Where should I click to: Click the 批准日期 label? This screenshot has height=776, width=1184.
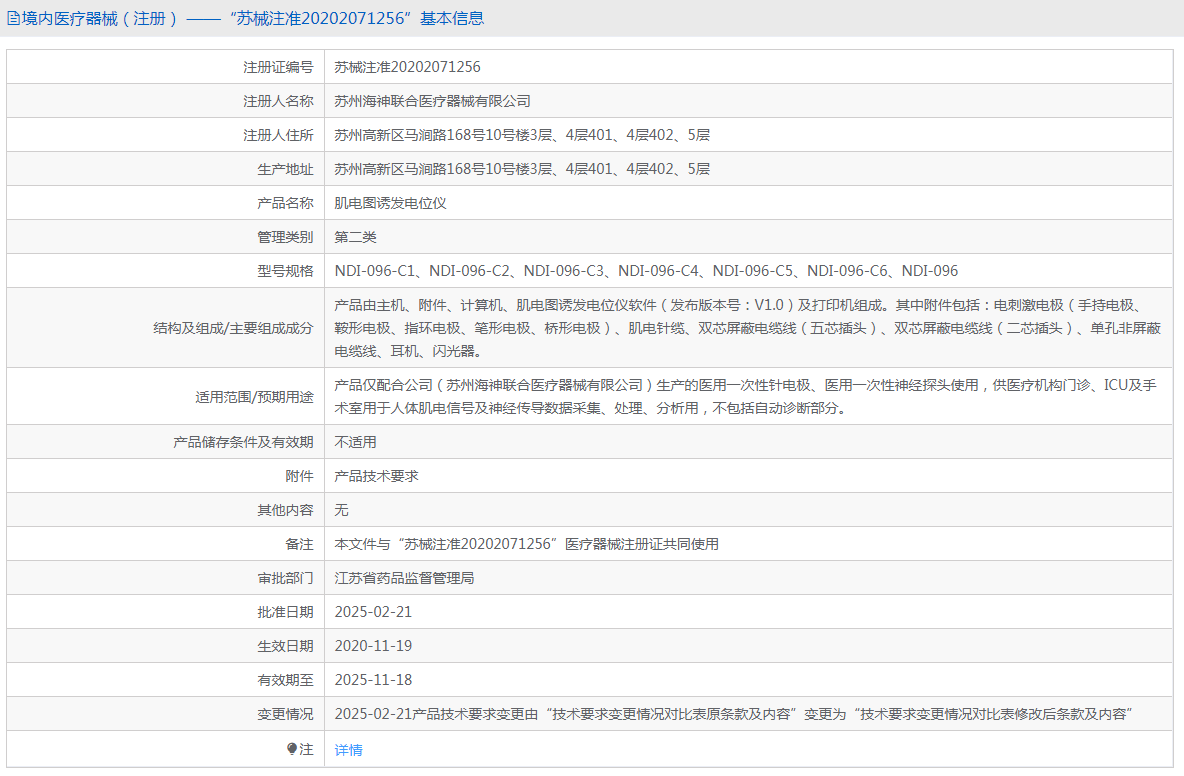click(x=285, y=612)
